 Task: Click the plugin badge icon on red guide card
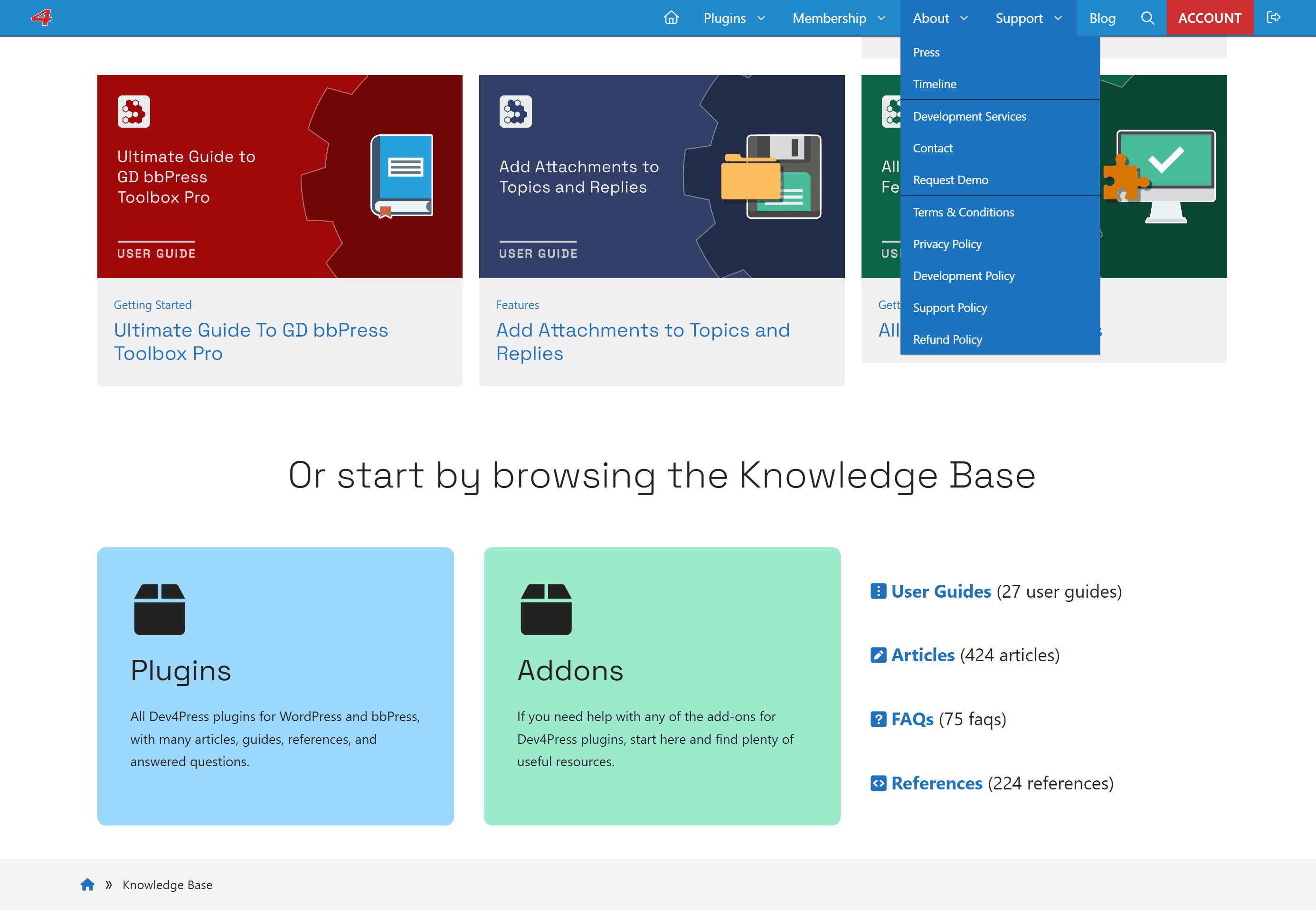coord(133,111)
